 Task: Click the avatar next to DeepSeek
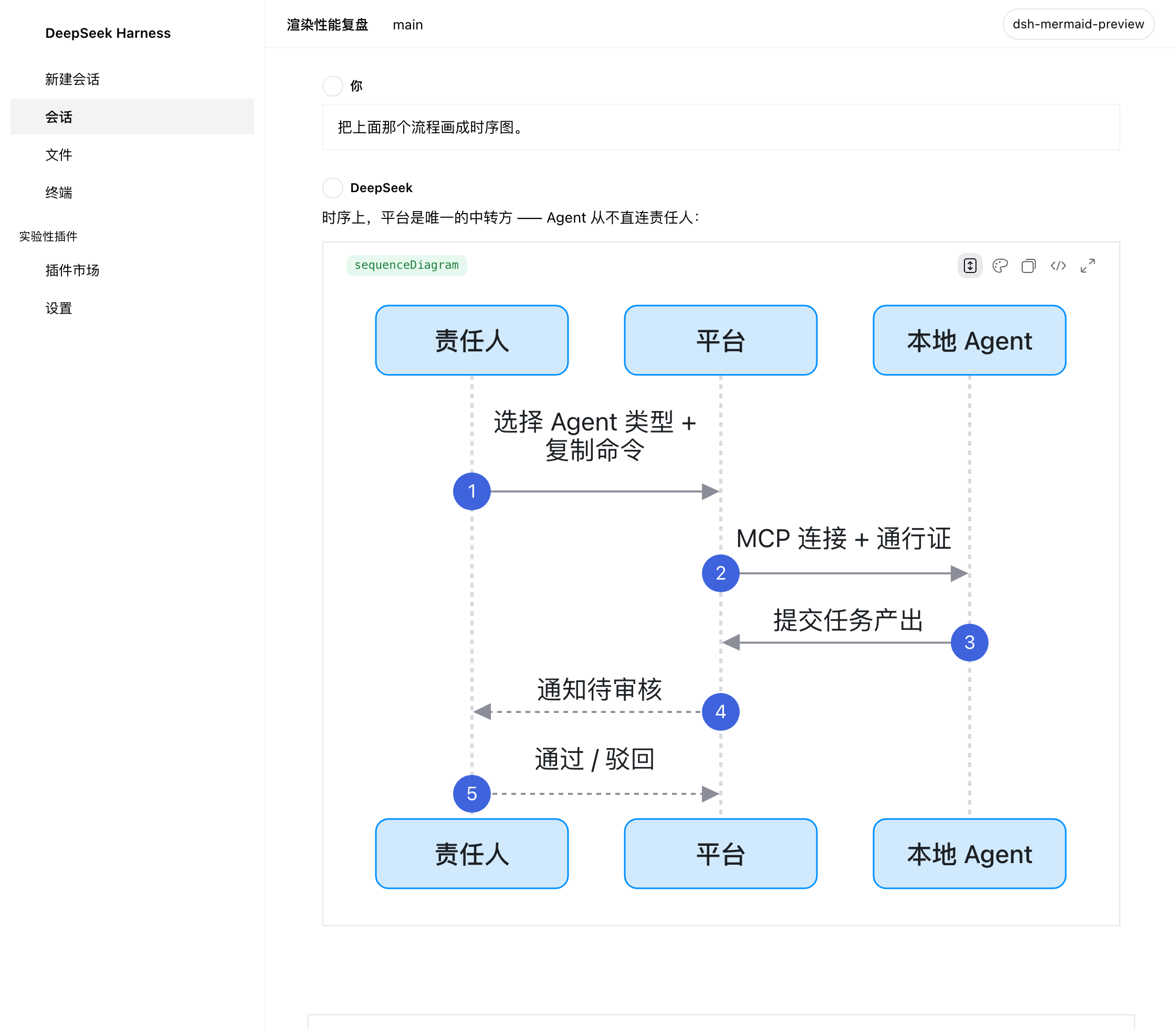pos(332,188)
